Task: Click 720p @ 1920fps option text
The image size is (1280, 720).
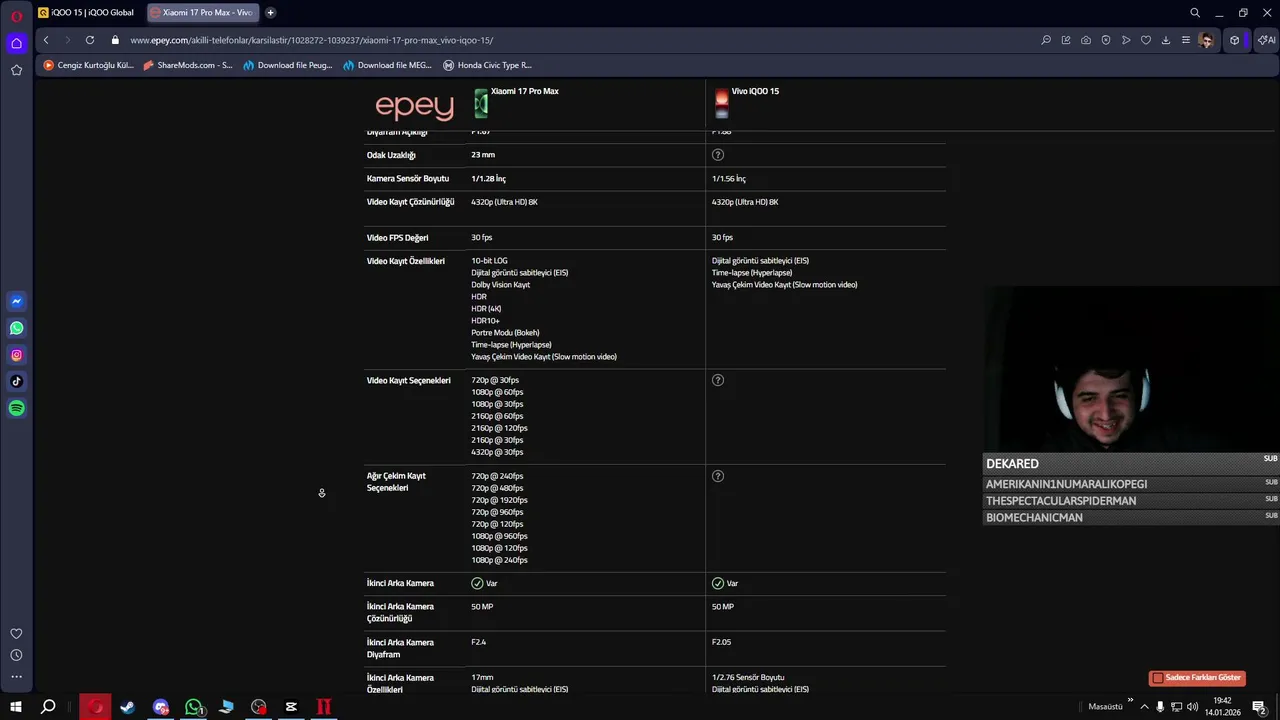Action: click(x=499, y=500)
